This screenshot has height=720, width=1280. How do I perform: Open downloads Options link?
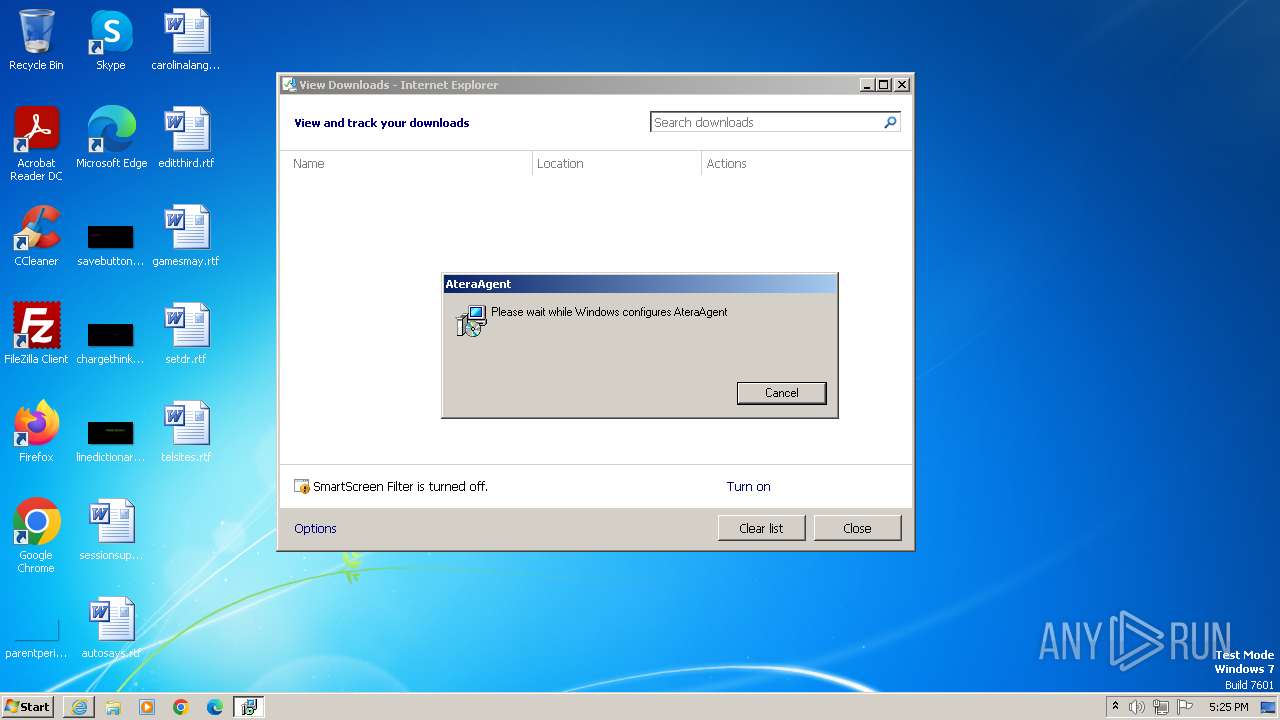[x=315, y=528]
